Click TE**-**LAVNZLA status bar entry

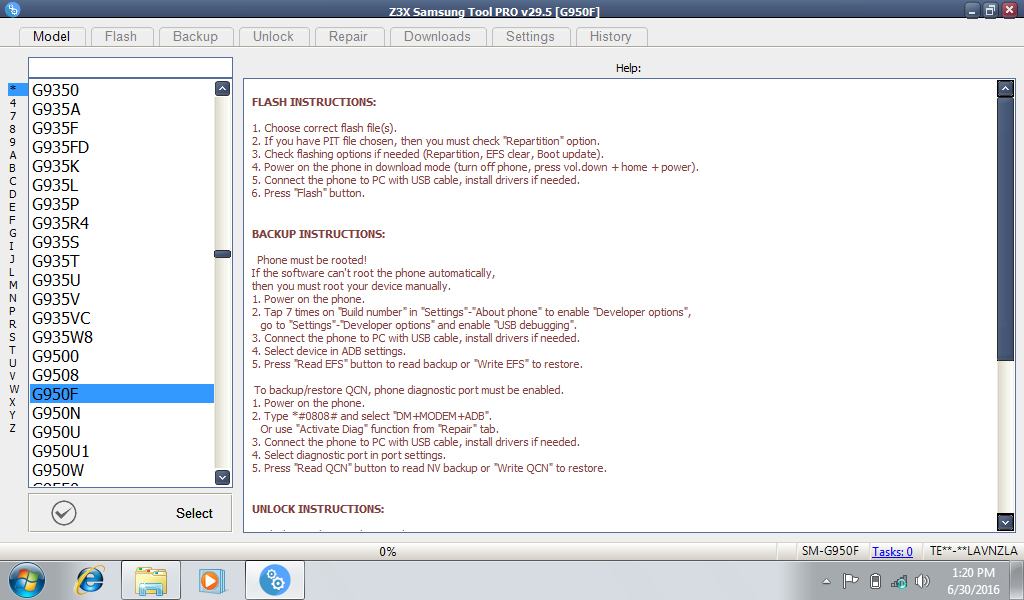tap(973, 551)
